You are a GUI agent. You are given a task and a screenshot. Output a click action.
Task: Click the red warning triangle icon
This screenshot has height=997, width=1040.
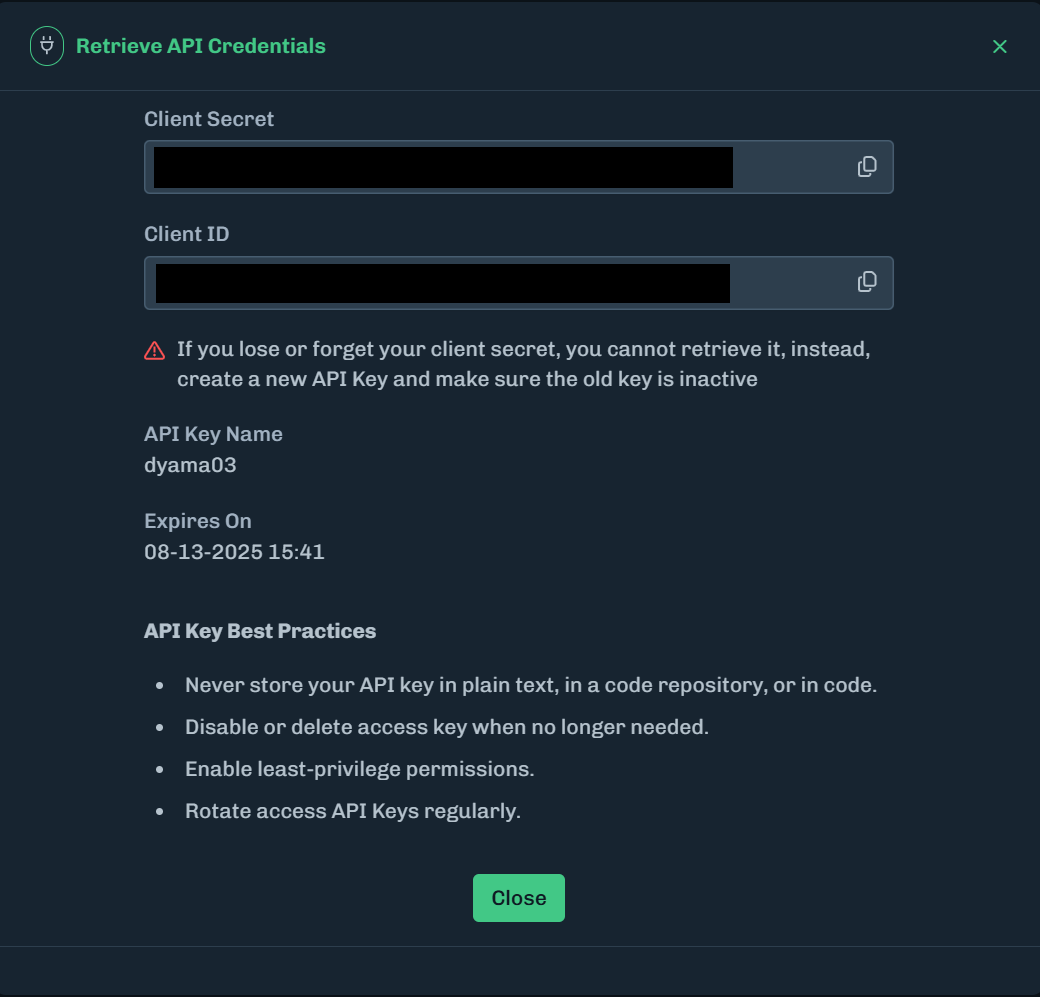pos(154,350)
